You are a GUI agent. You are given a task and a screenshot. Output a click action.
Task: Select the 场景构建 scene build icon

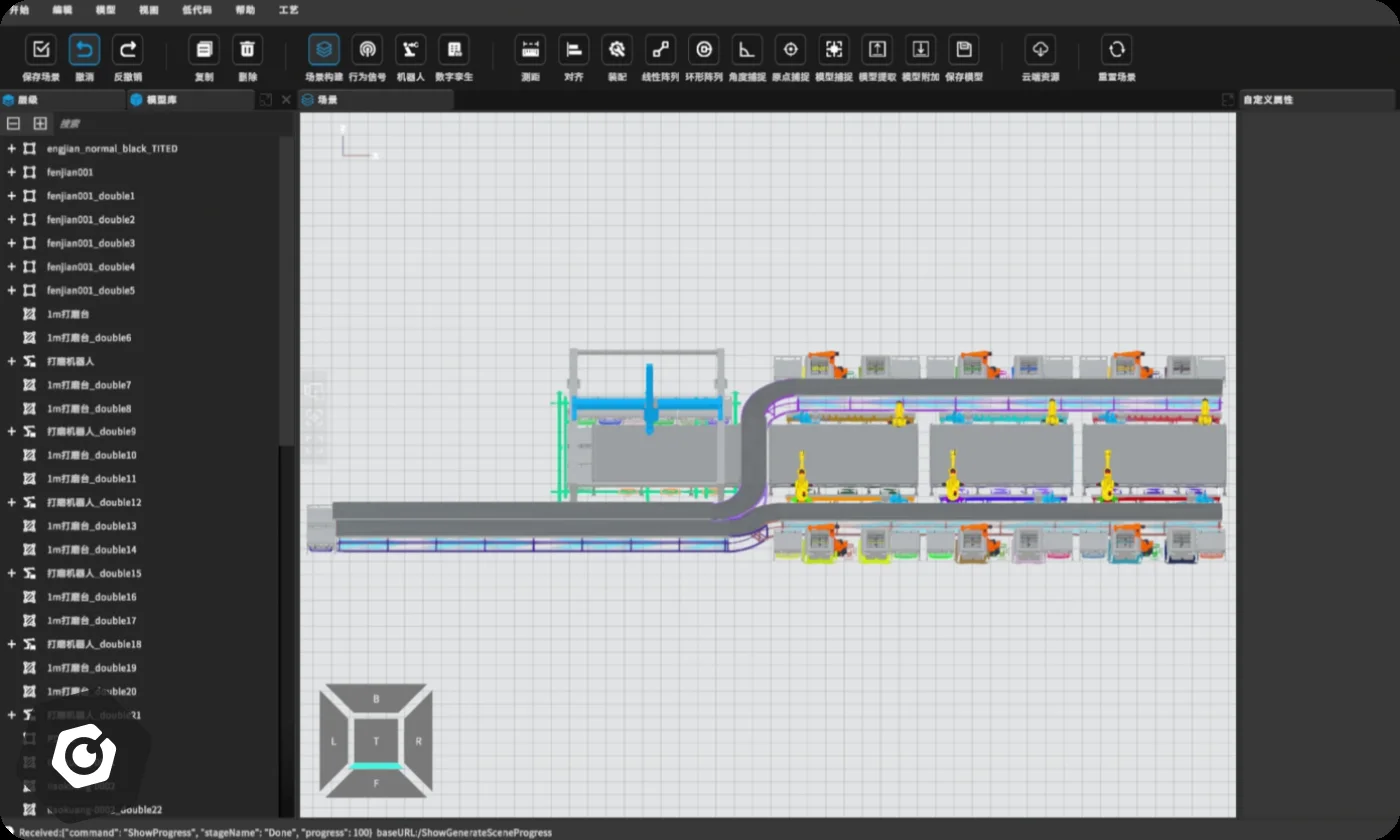[324, 50]
